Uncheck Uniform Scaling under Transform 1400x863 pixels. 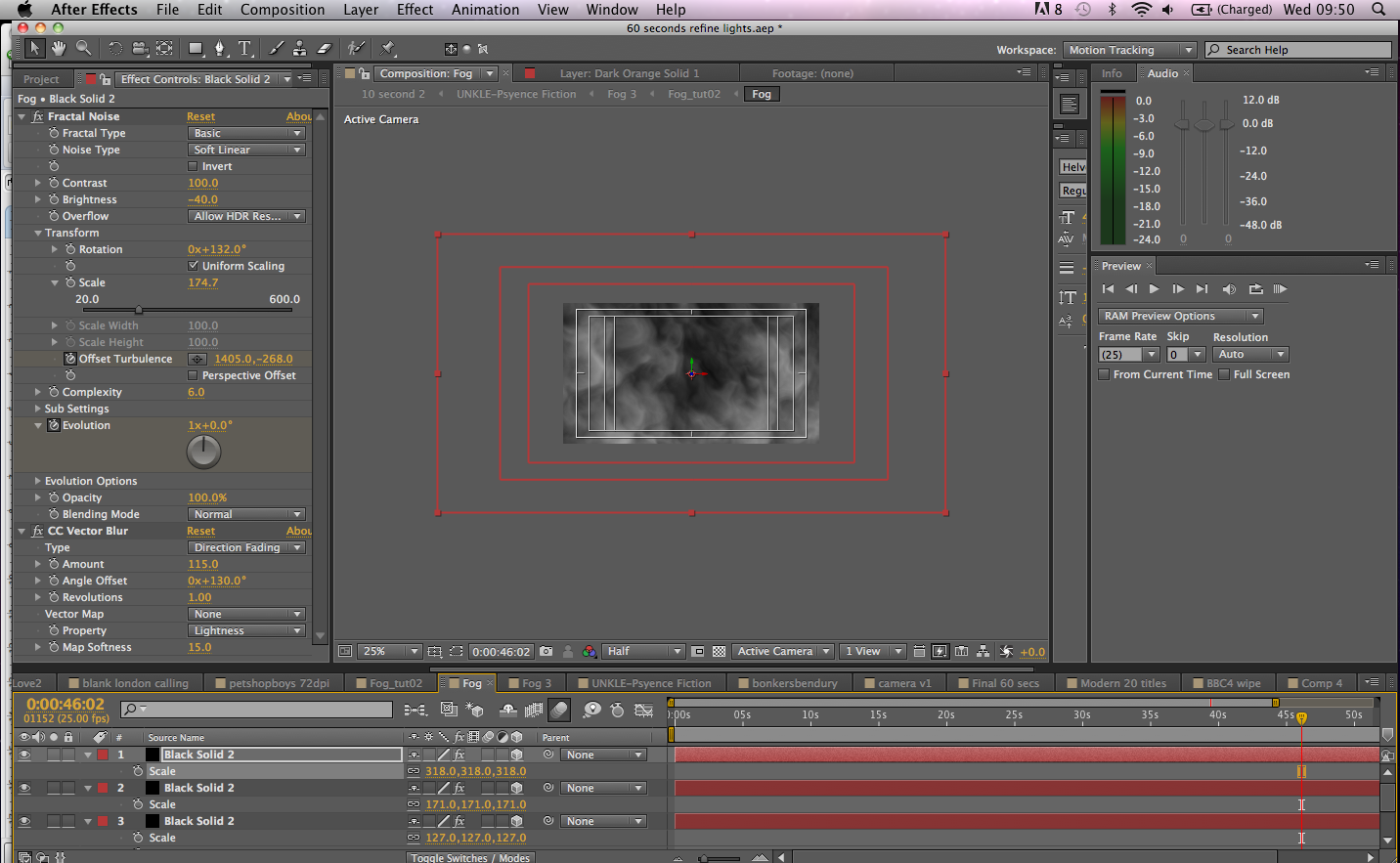coord(193,265)
